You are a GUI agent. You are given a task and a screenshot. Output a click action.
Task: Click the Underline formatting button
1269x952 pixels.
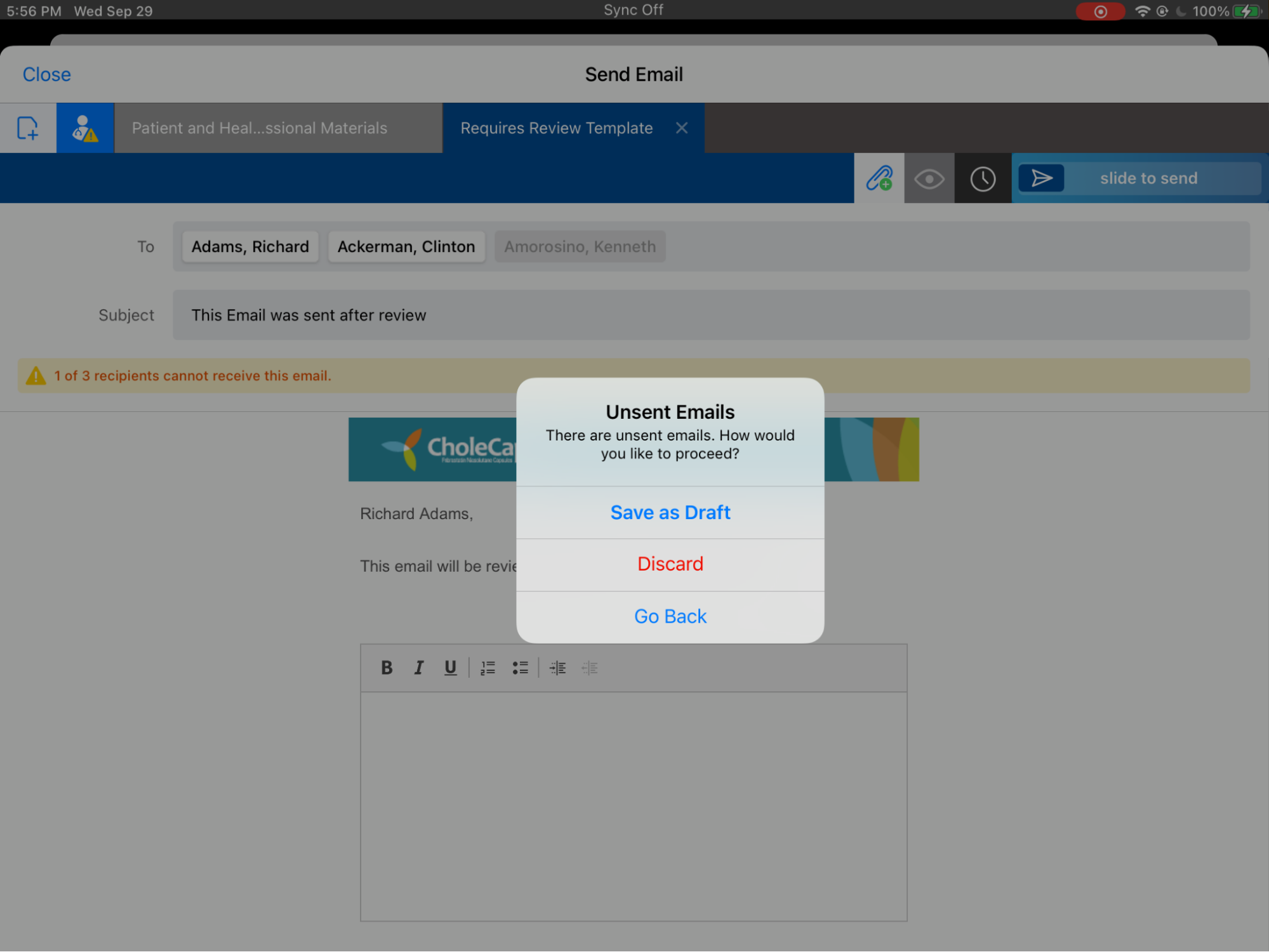pos(452,667)
